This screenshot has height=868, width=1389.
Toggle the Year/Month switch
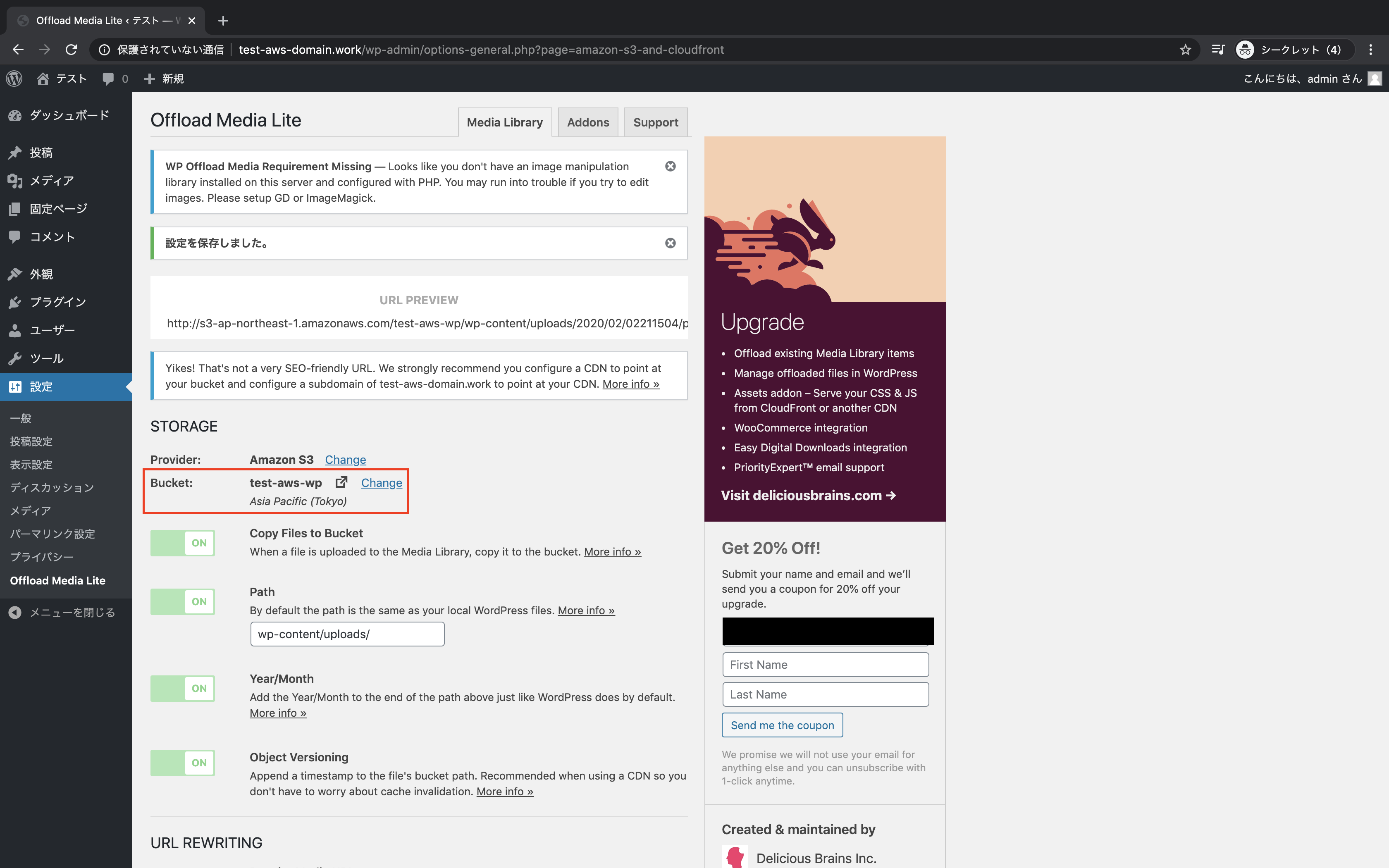coord(183,688)
